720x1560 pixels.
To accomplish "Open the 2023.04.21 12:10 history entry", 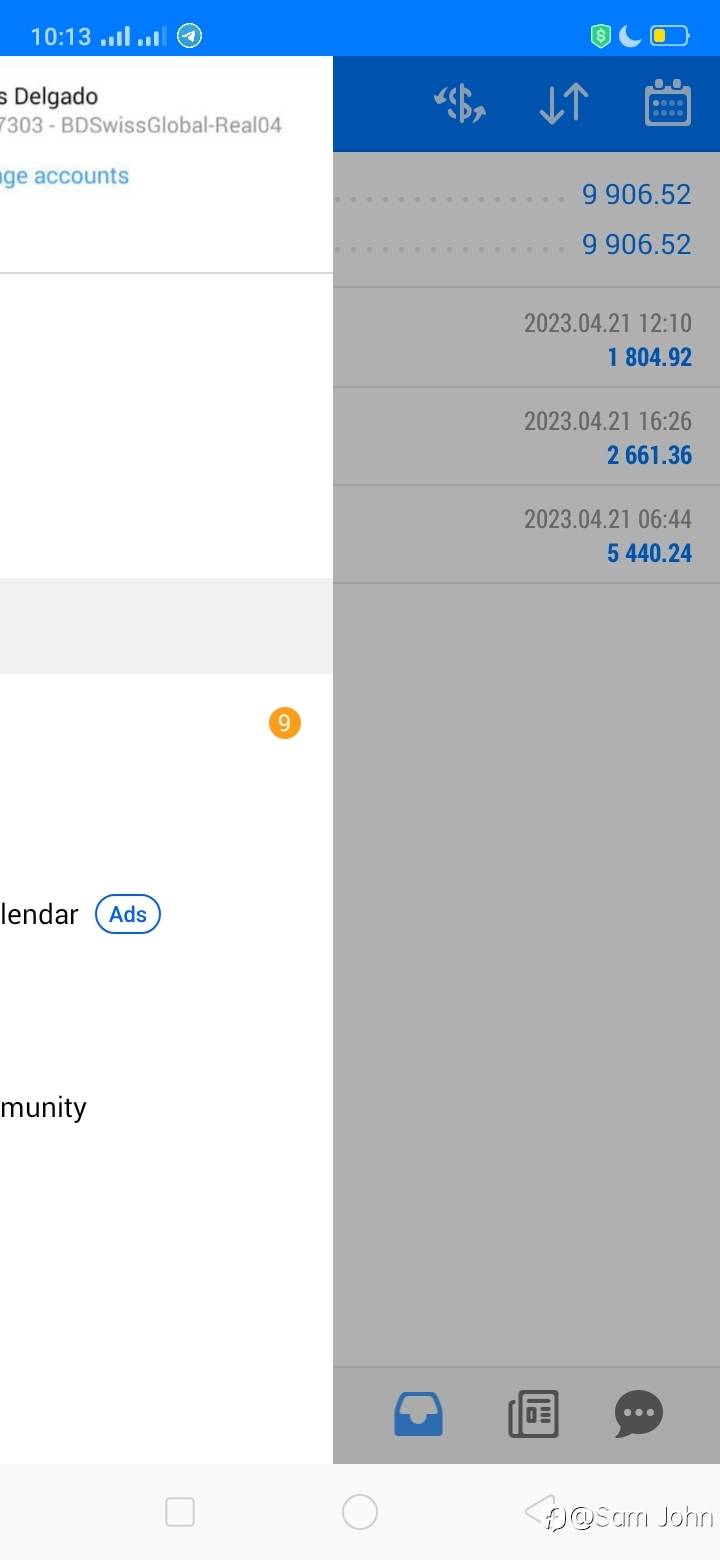I will point(526,339).
